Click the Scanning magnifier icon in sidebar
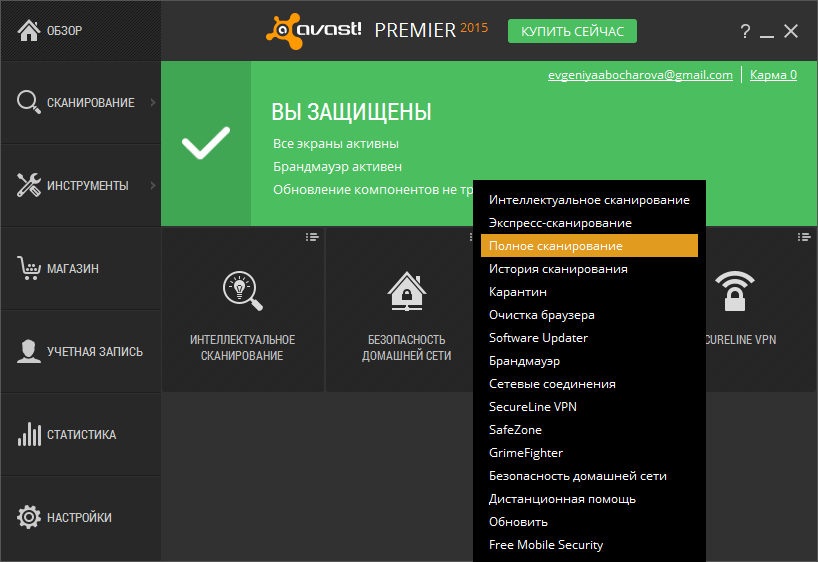 29,102
